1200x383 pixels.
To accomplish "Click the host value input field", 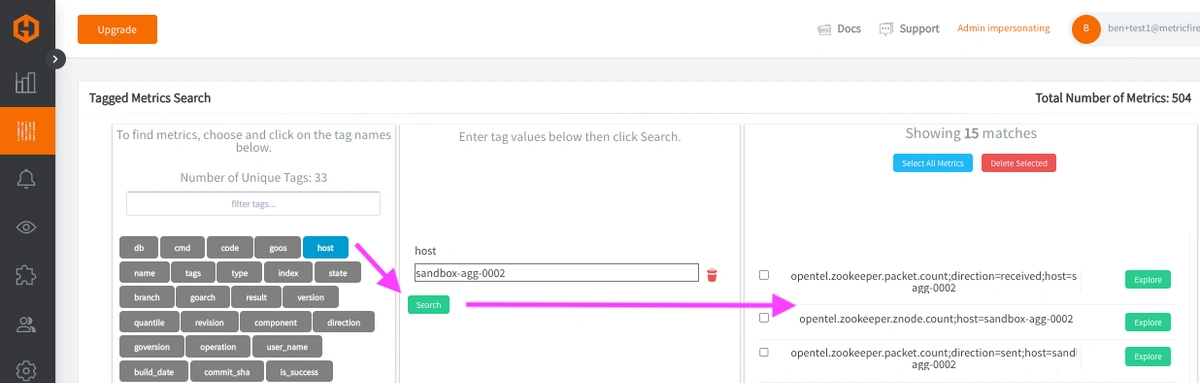I will [557, 273].
